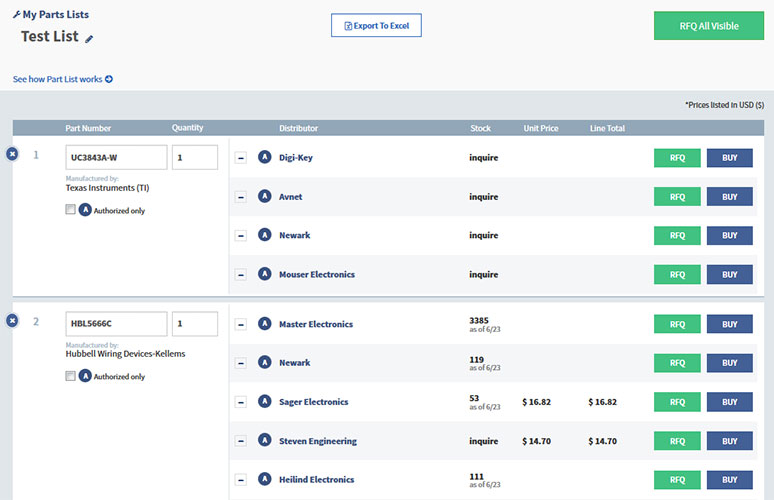Click the UC3843A-W part number field

click(116, 157)
